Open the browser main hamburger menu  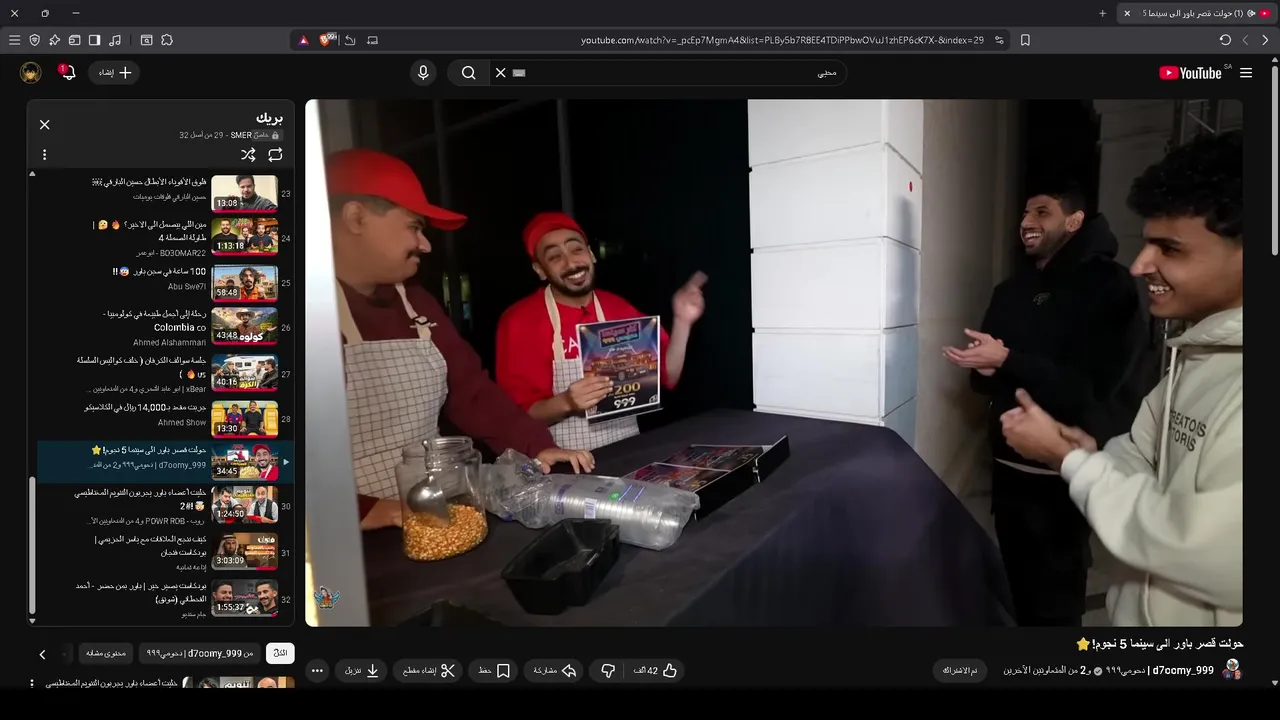tap(14, 40)
